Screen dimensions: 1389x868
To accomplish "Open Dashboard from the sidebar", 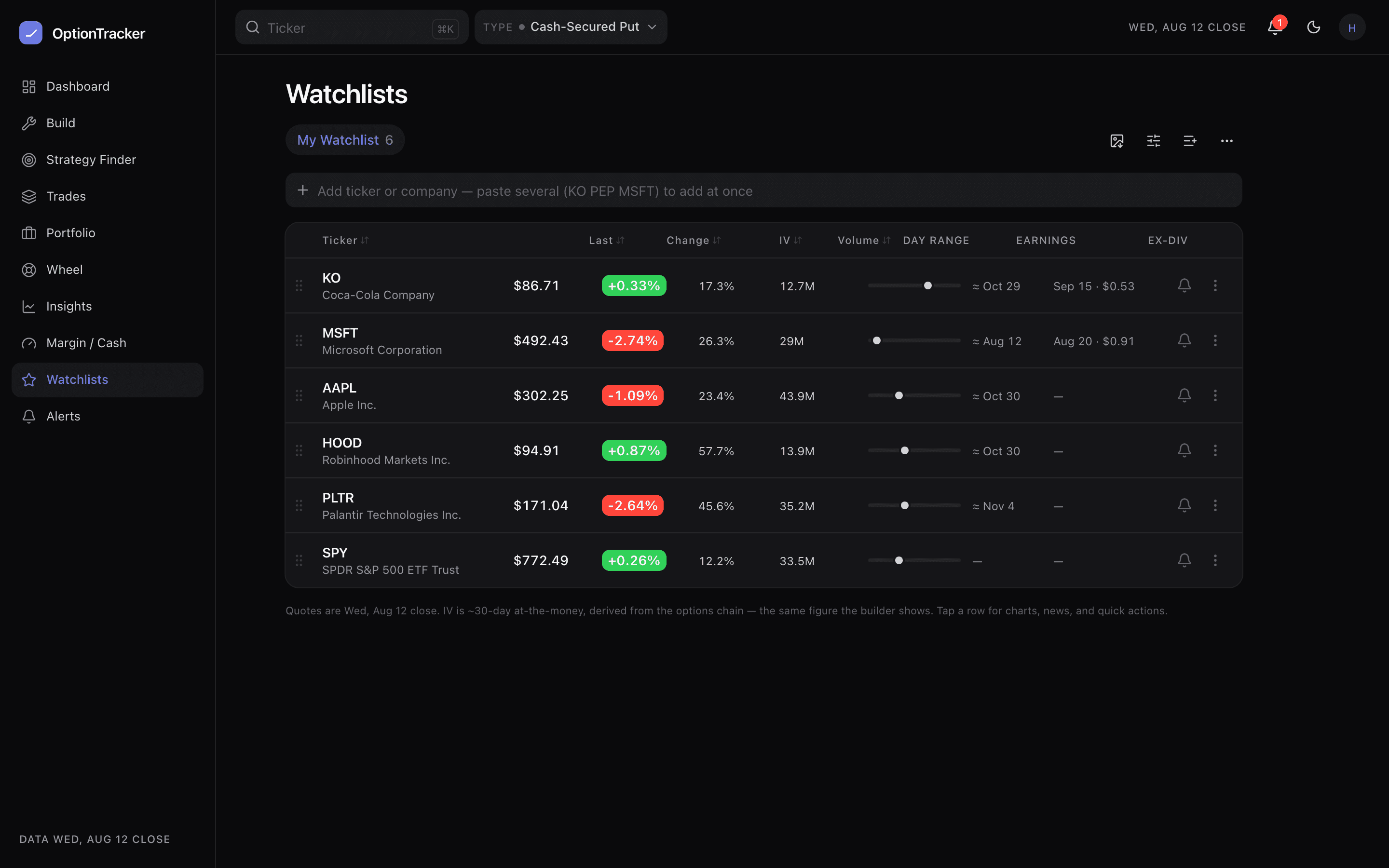I will tap(108, 86).
